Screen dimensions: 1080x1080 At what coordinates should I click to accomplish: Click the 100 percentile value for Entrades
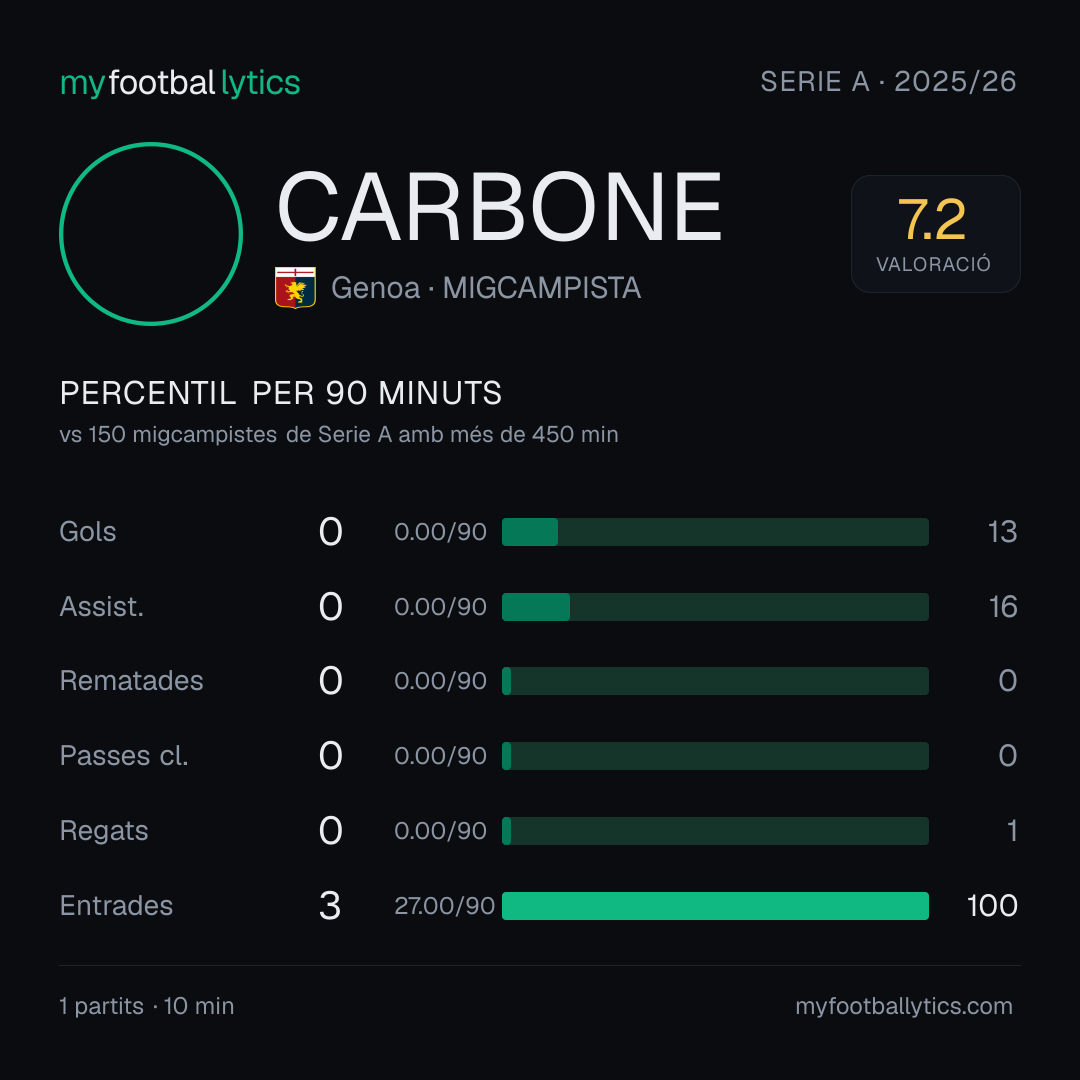coord(992,906)
